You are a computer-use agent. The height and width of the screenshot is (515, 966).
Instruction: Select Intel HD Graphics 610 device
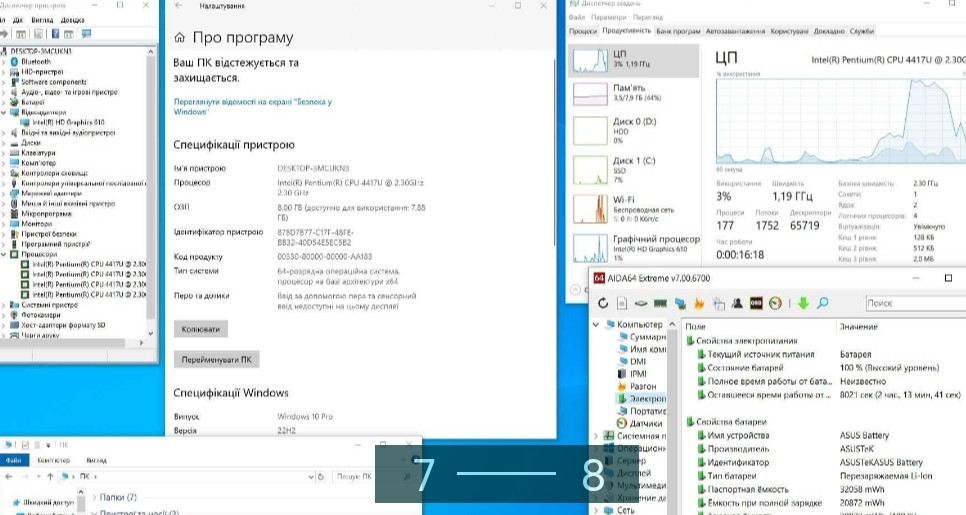point(74,123)
